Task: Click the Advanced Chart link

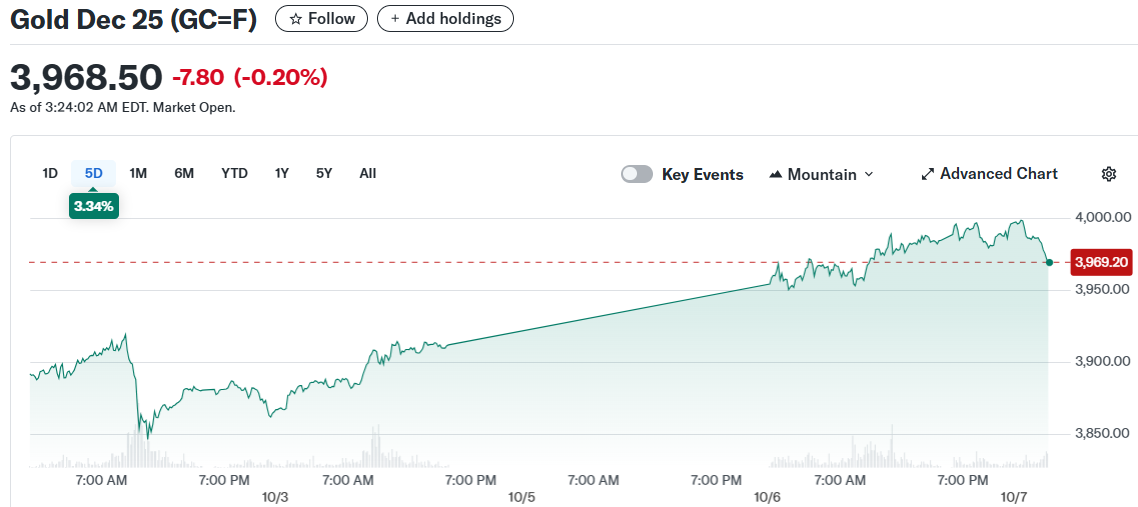Action: [x=998, y=174]
